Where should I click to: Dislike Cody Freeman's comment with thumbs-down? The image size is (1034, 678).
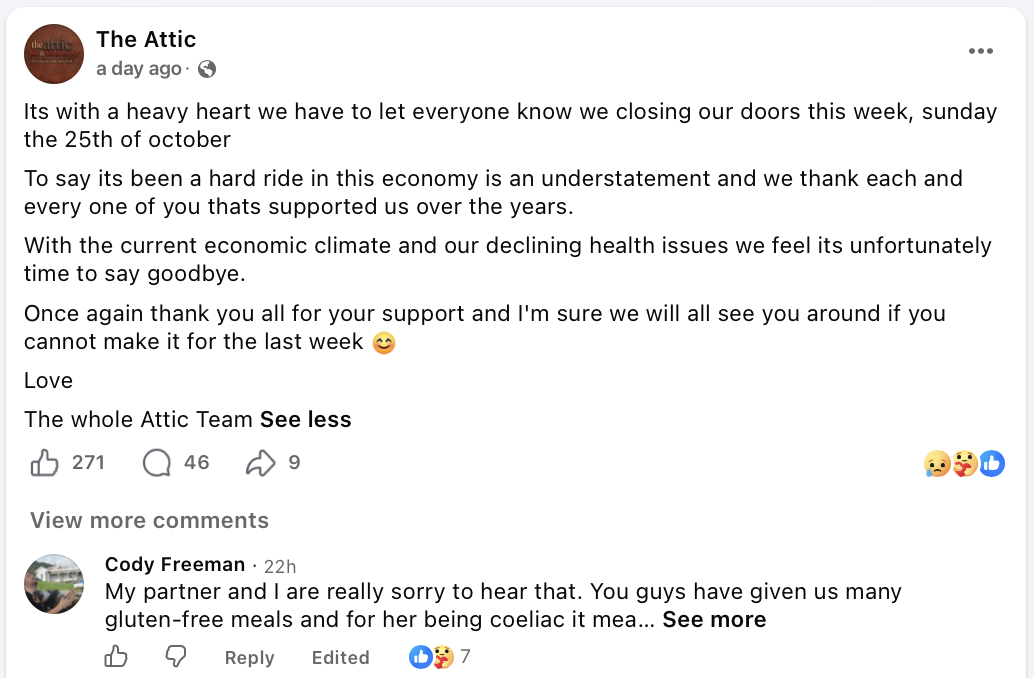[x=175, y=657]
